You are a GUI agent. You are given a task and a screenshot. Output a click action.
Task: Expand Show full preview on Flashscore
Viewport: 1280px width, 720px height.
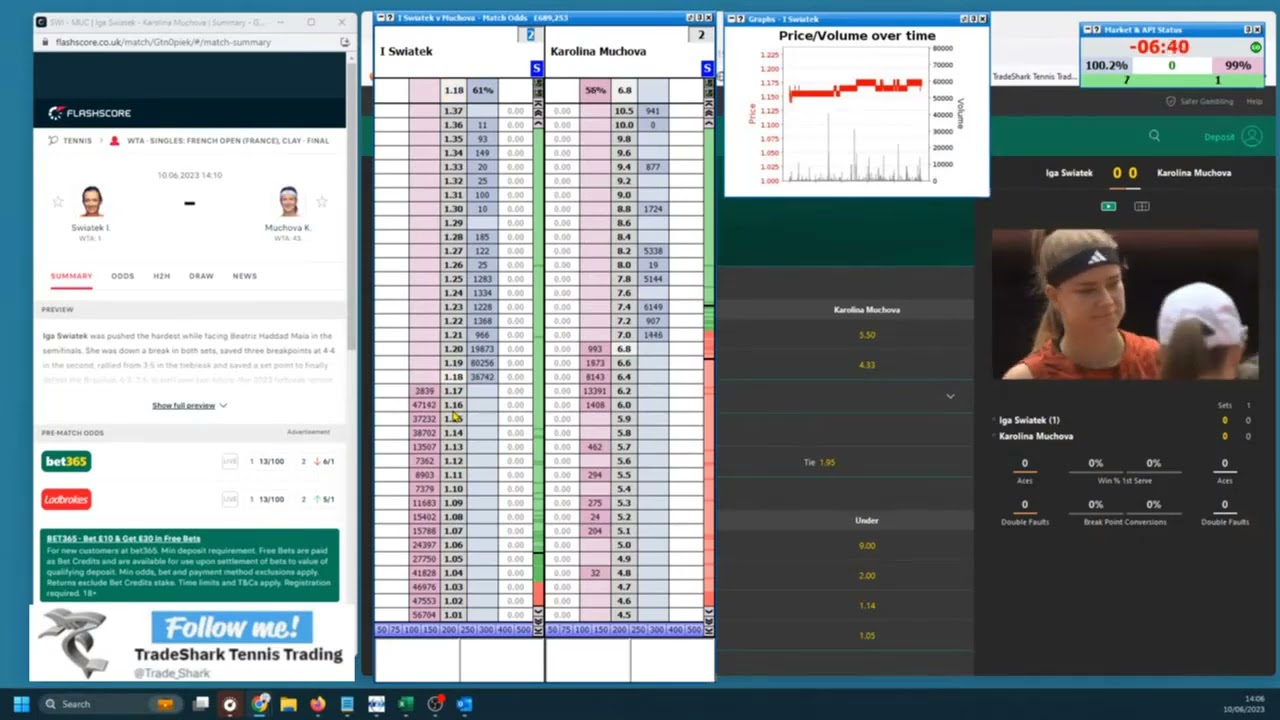click(189, 405)
